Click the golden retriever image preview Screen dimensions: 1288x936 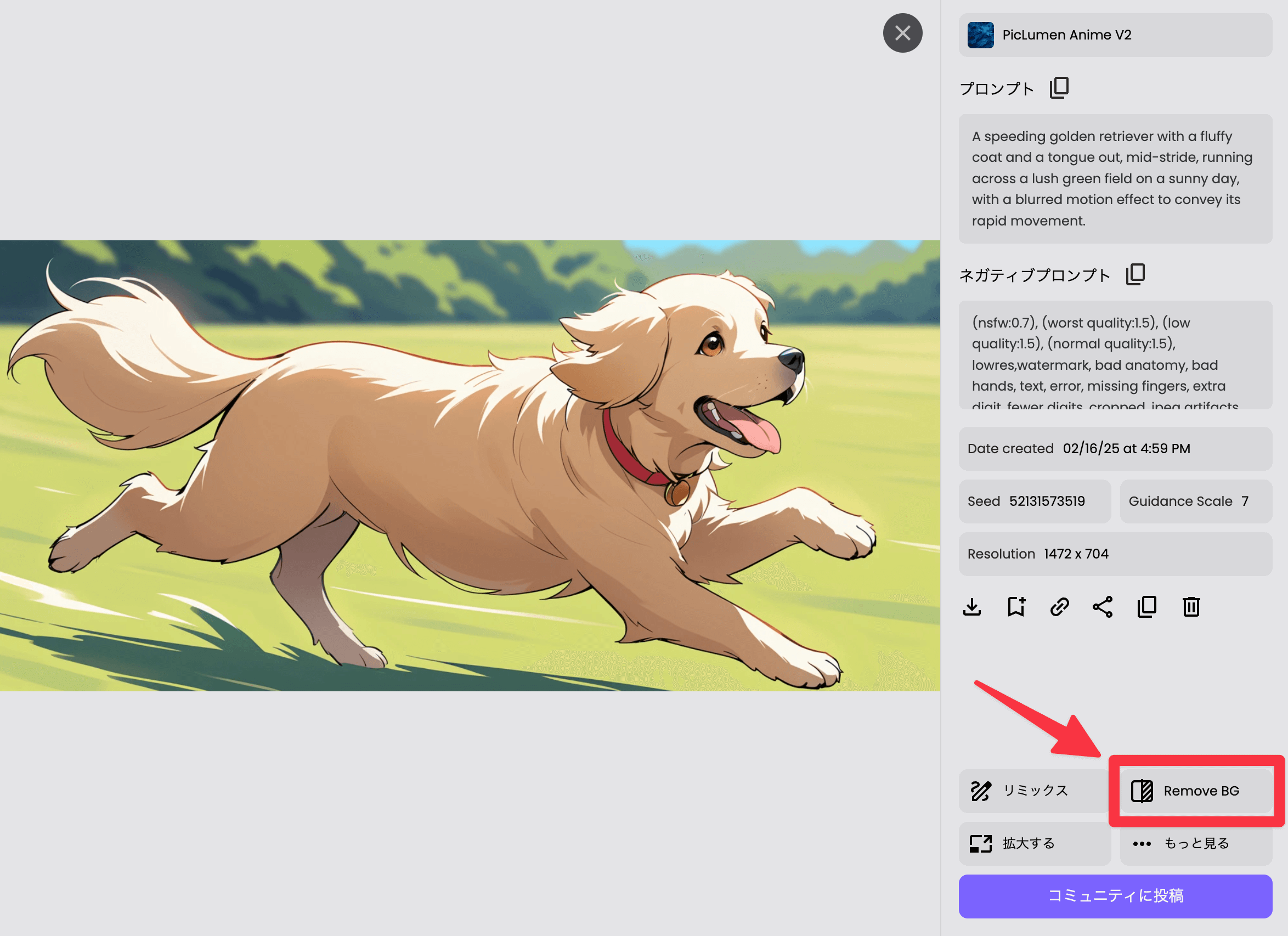(470, 465)
